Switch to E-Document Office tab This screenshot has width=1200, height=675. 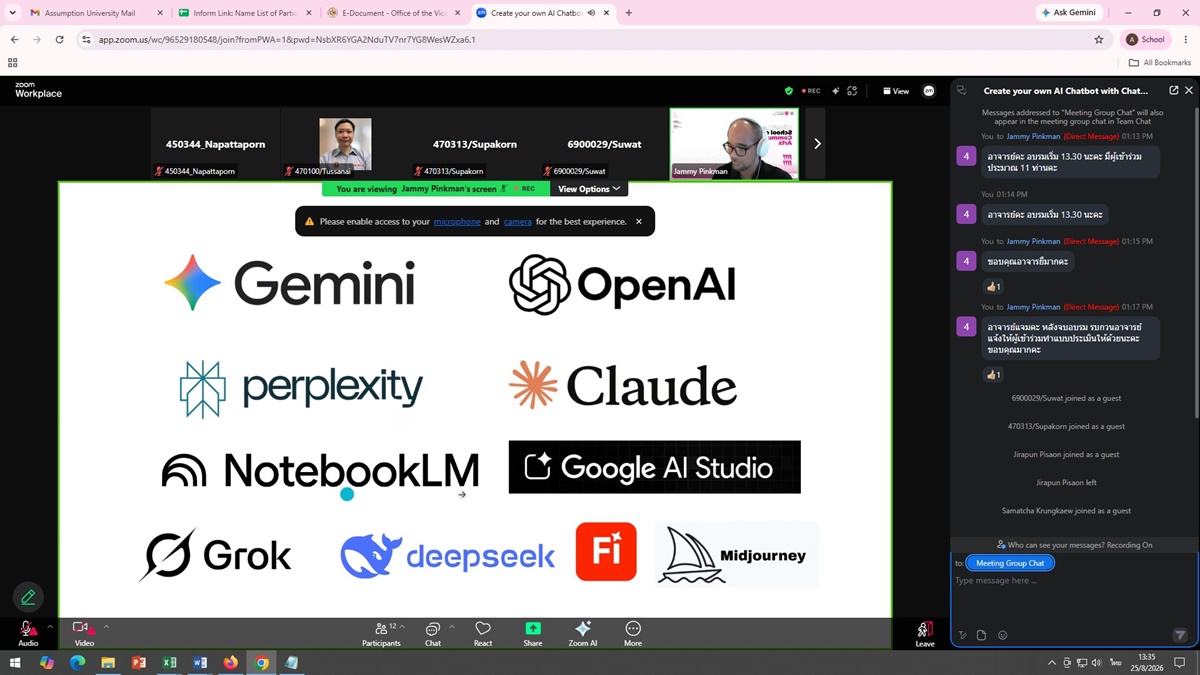[x=394, y=13]
